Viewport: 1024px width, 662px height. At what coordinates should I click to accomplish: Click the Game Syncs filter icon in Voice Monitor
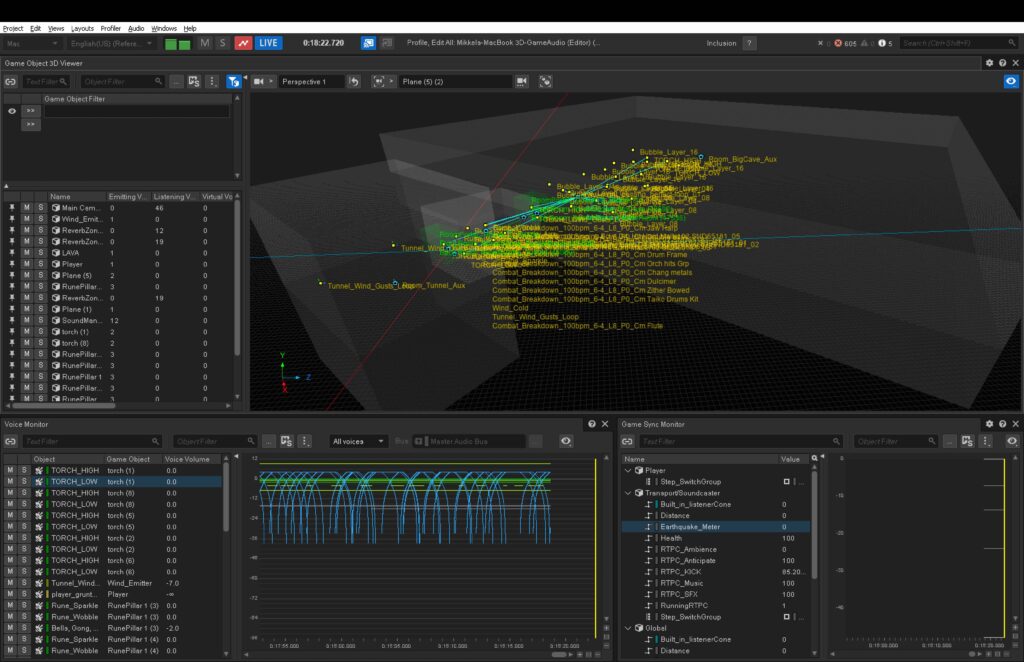point(286,441)
